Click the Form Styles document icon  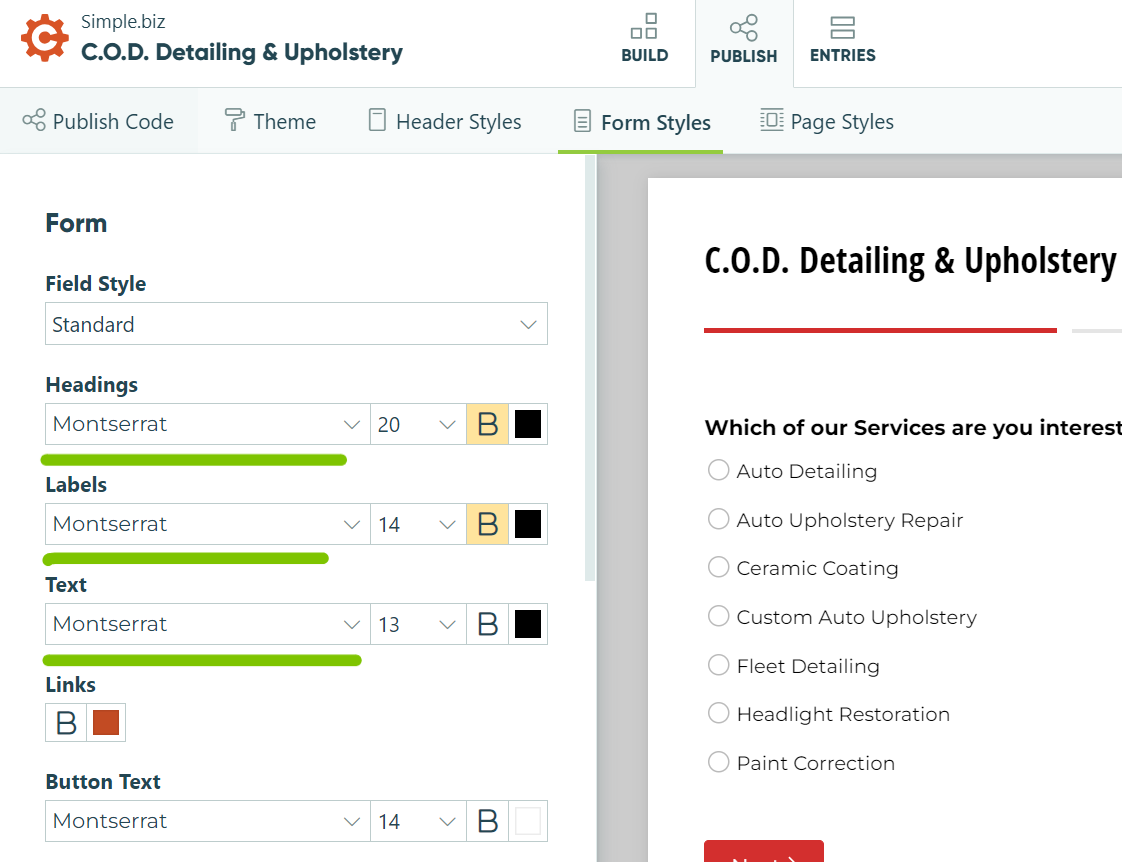point(582,121)
